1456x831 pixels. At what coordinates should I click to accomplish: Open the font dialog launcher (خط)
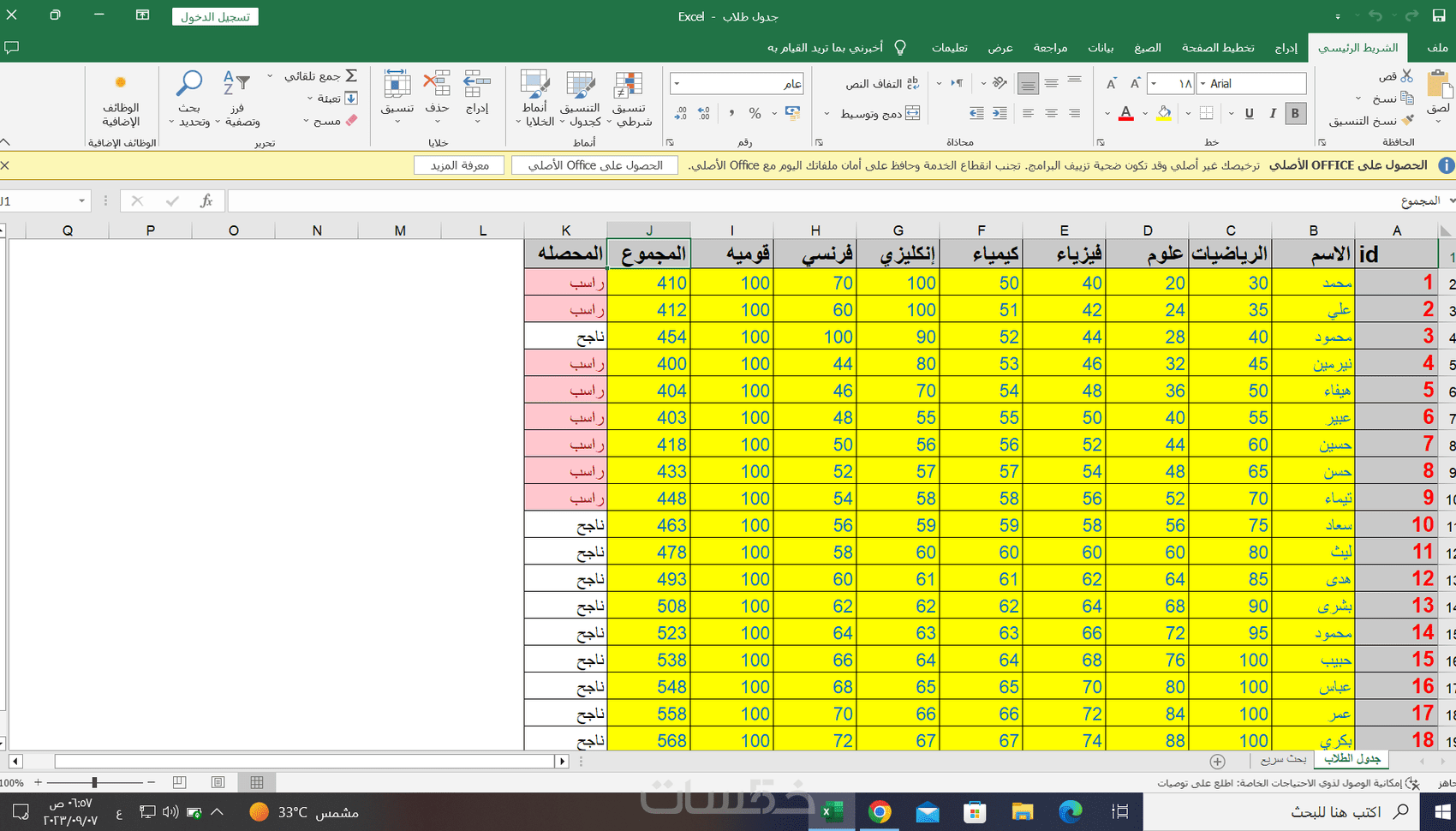pyautogui.click(x=1101, y=142)
